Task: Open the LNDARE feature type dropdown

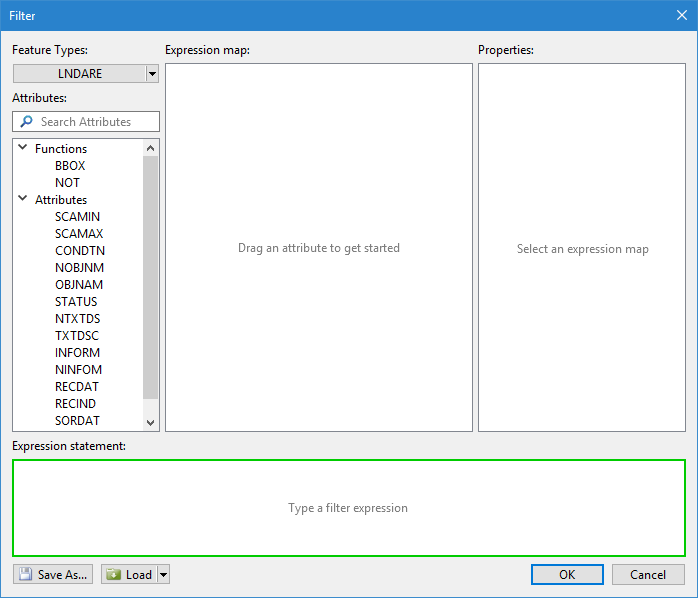Action: tap(152, 73)
